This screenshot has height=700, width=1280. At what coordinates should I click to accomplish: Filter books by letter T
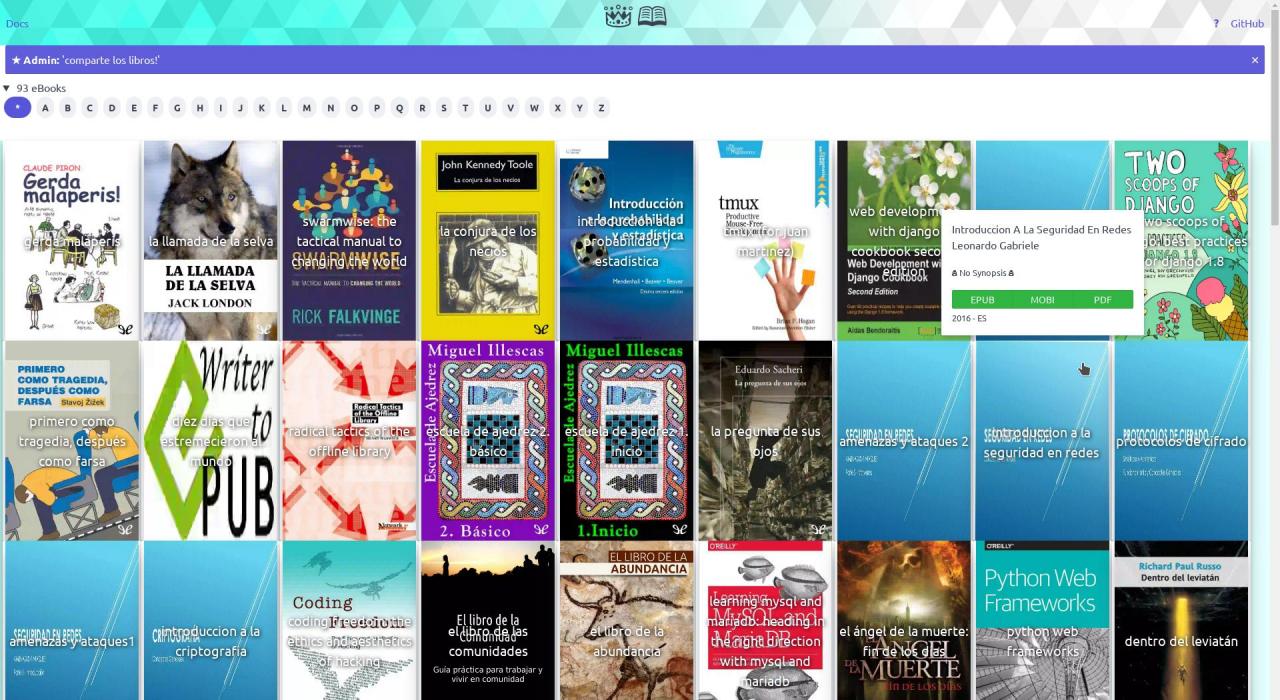tap(465, 108)
